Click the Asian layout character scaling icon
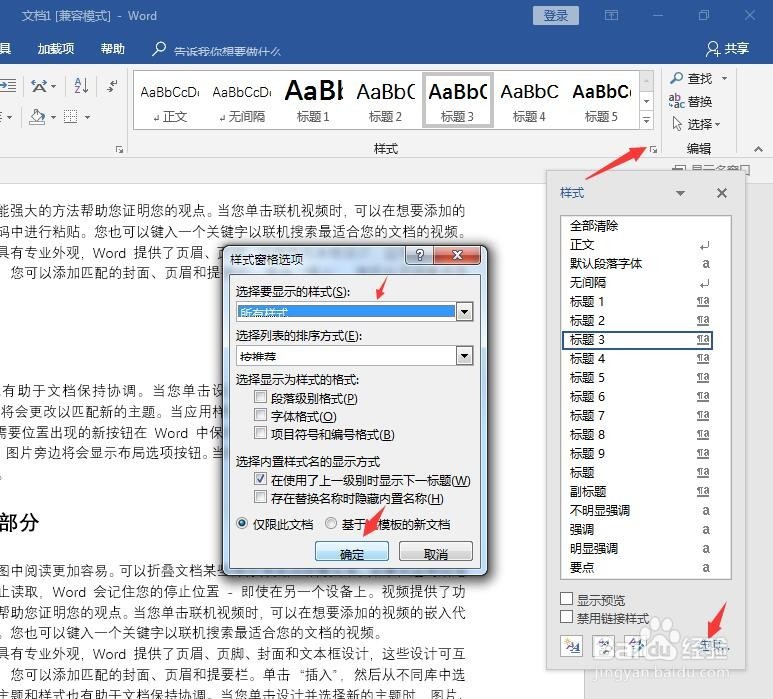 pos(39,86)
